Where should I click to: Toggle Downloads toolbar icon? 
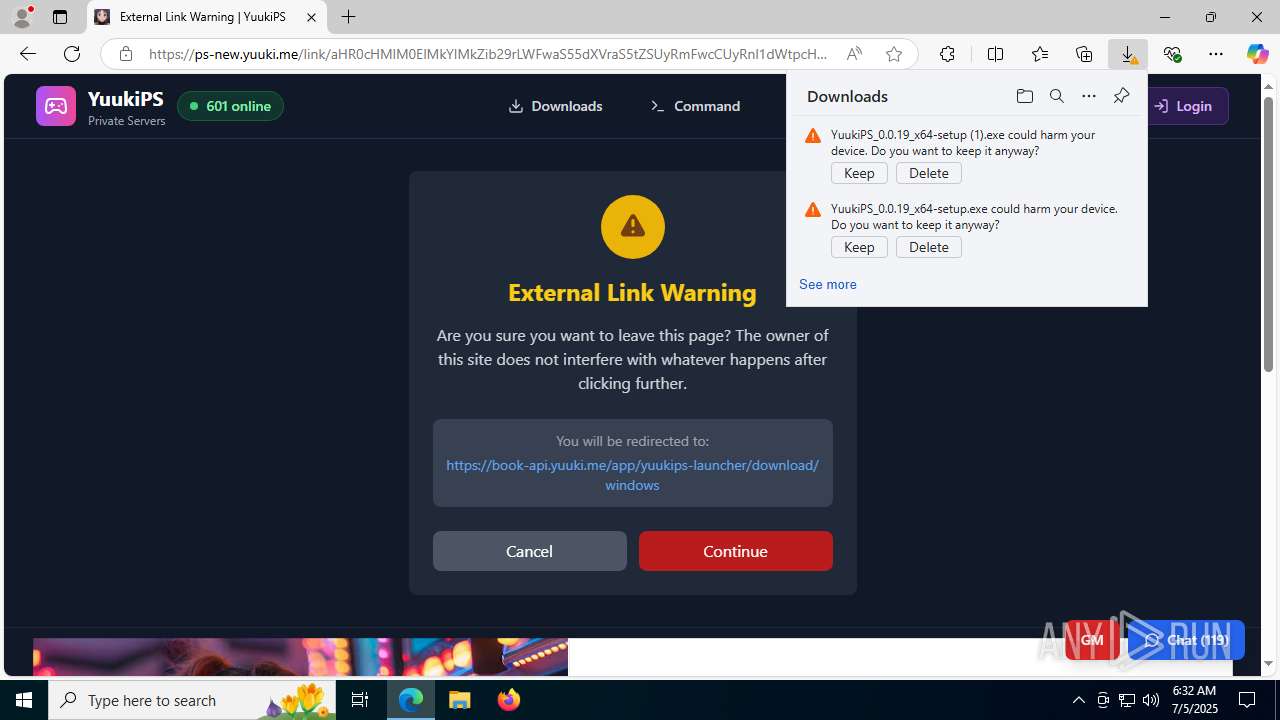click(1129, 54)
